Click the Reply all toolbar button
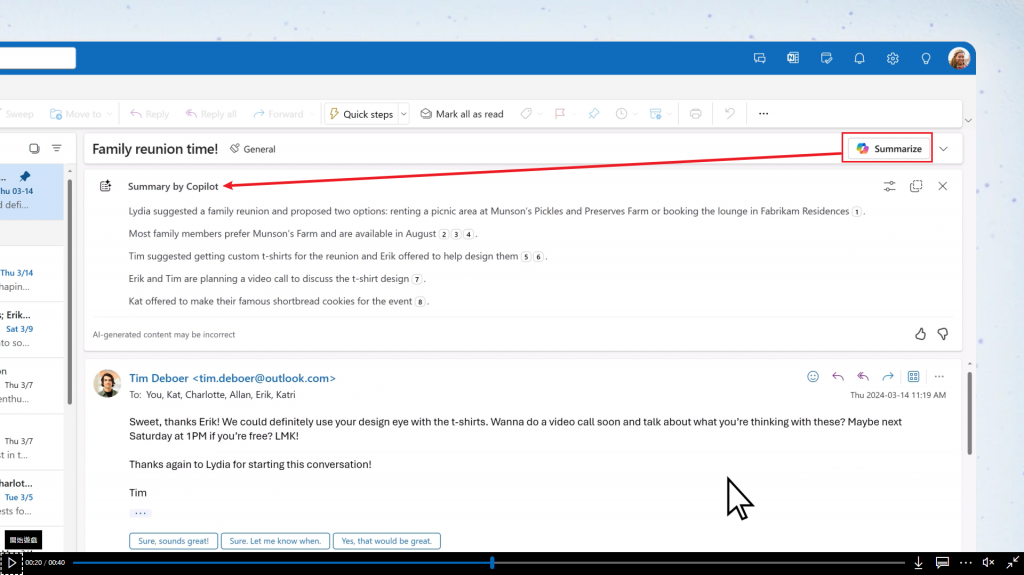Image resolution: width=1024 pixels, height=575 pixels. pos(211,114)
